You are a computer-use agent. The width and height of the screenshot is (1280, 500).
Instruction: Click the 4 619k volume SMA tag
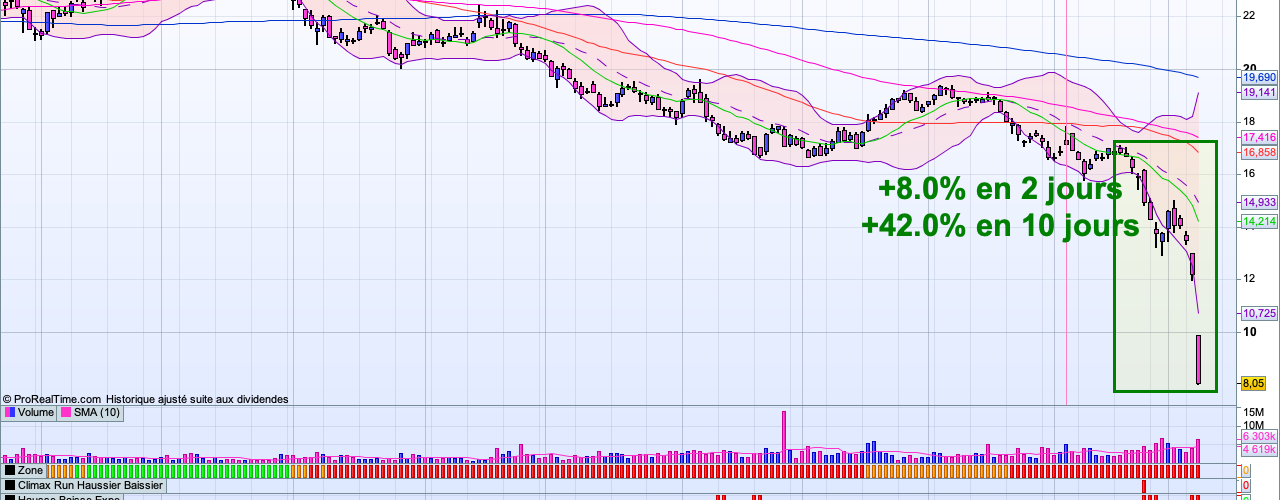(x=1258, y=450)
